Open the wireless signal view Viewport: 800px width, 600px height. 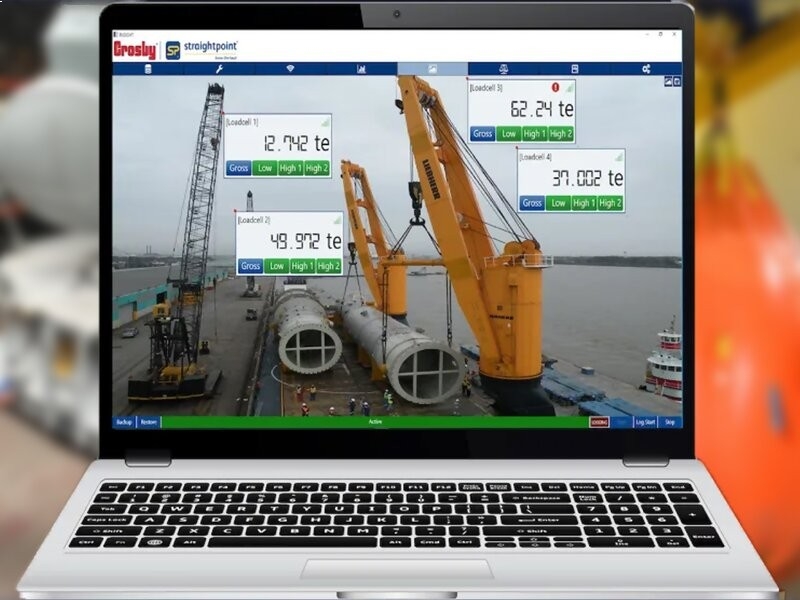291,69
